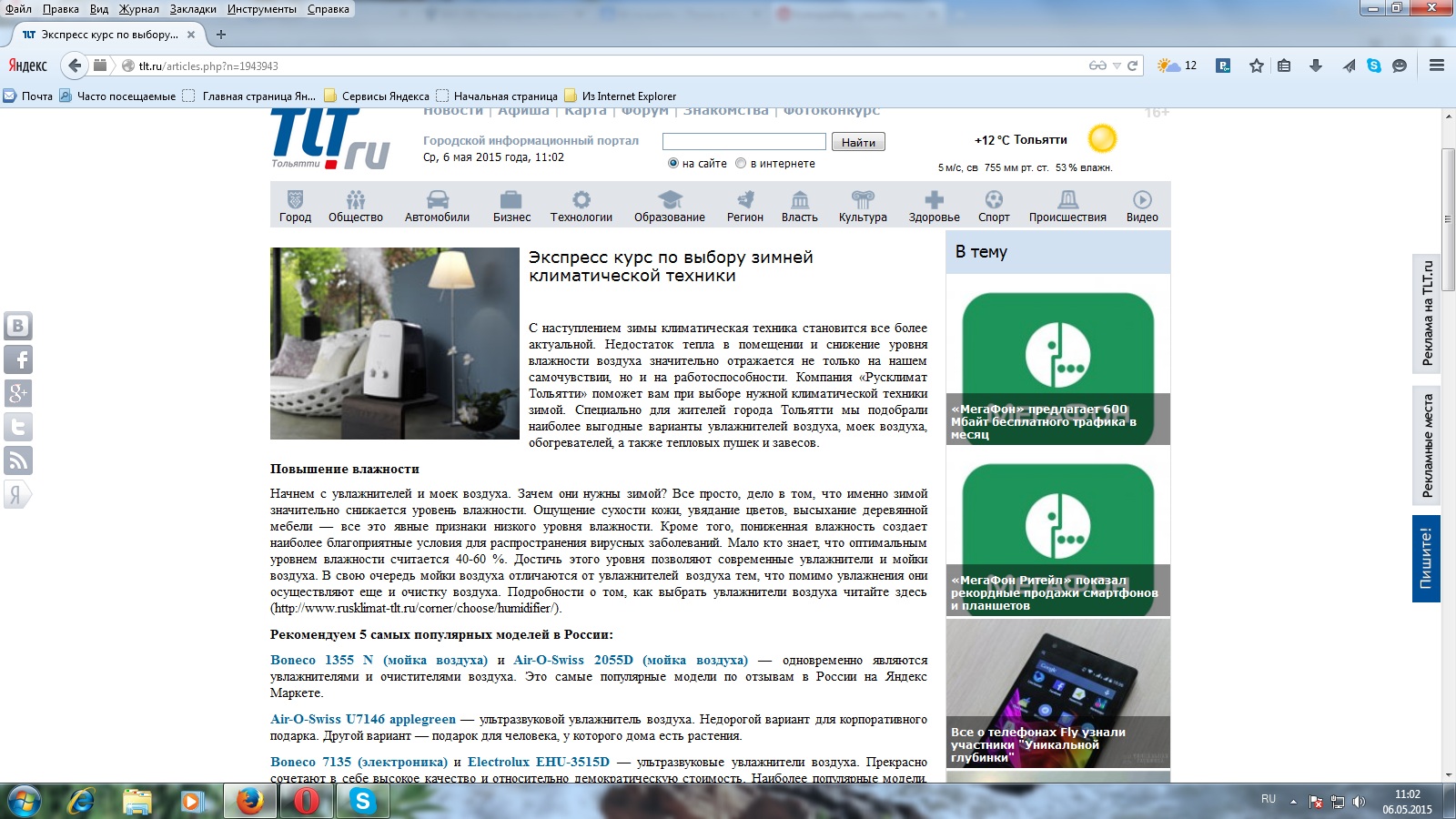Click the Yandex share icon in sidebar
This screenshot has height=819, width=1456.
point(17,494)
